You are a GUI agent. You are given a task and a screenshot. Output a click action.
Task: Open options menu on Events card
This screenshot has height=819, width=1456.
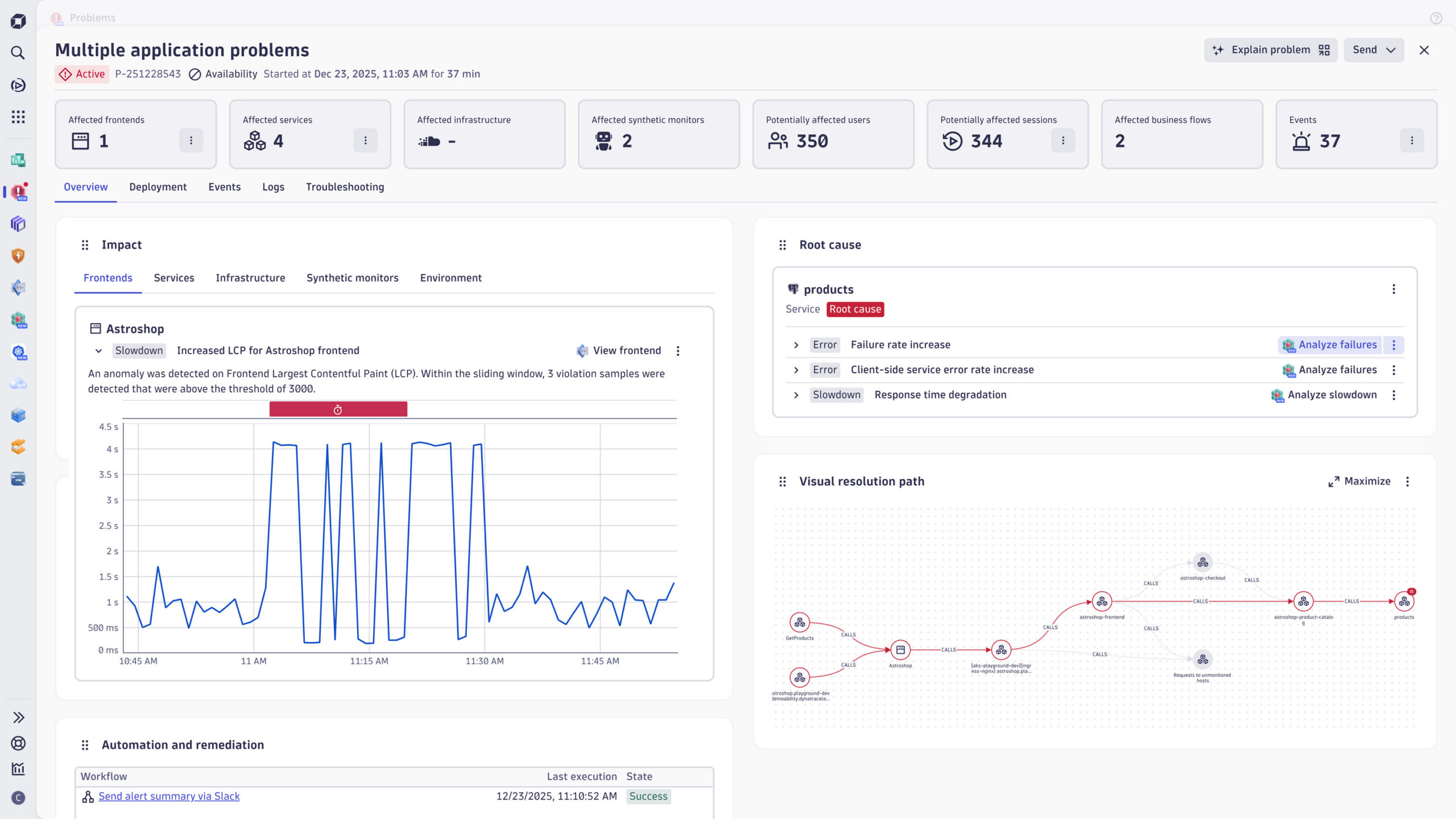[1412, 140]
